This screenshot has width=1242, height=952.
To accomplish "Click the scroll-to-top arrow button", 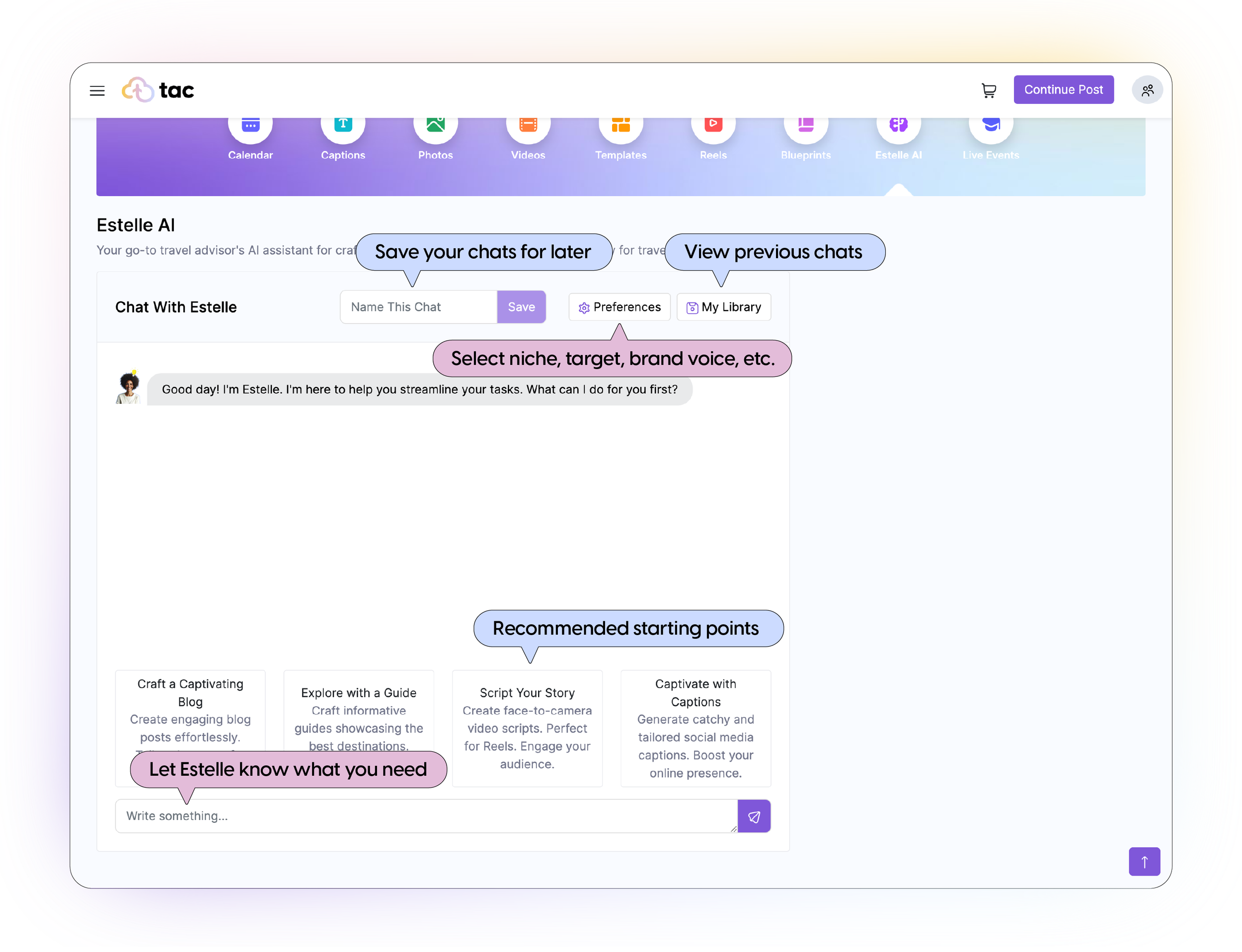I will click(1143, 861).
